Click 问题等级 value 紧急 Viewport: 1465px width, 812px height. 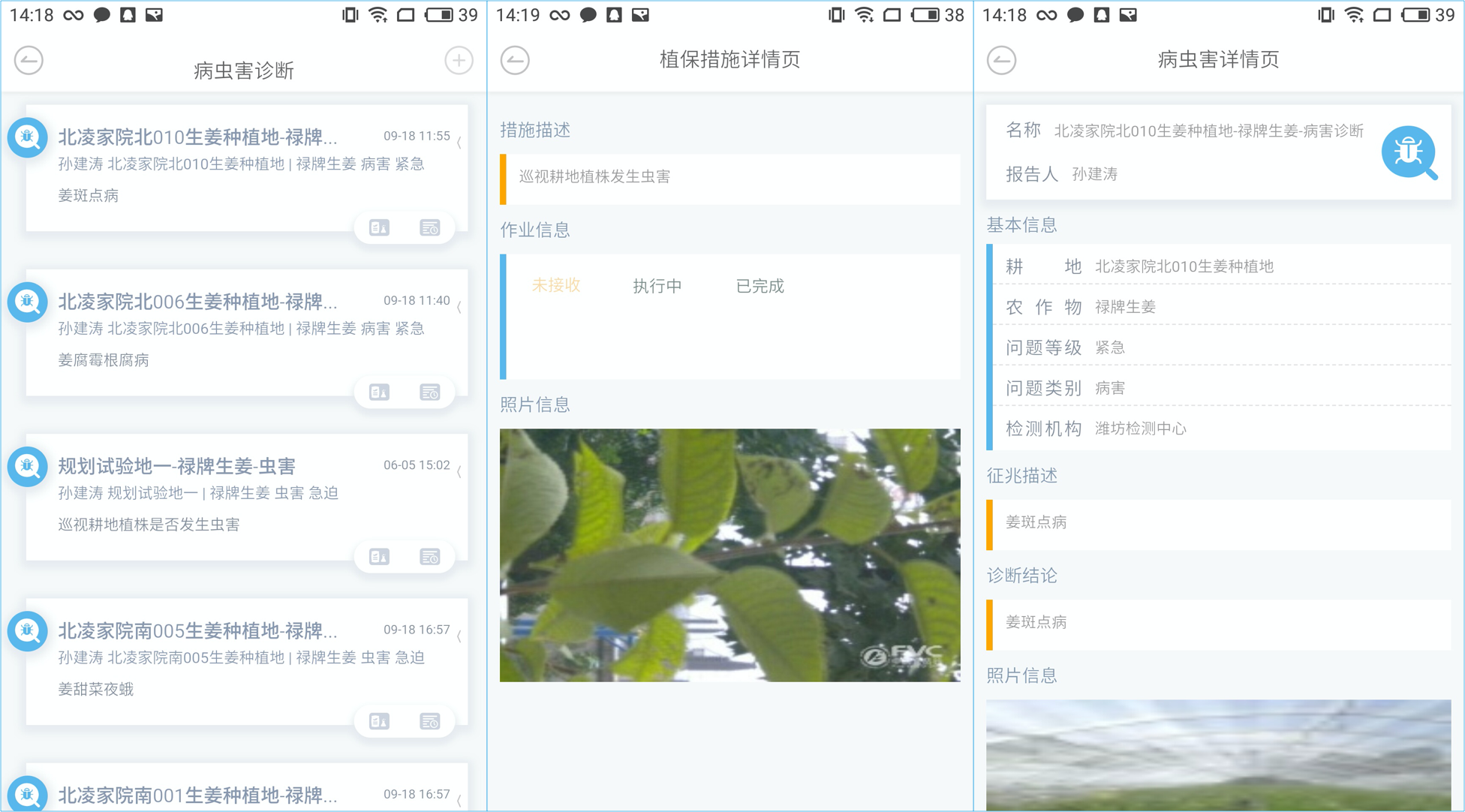pyautogui.click(x=1110, y=347)
